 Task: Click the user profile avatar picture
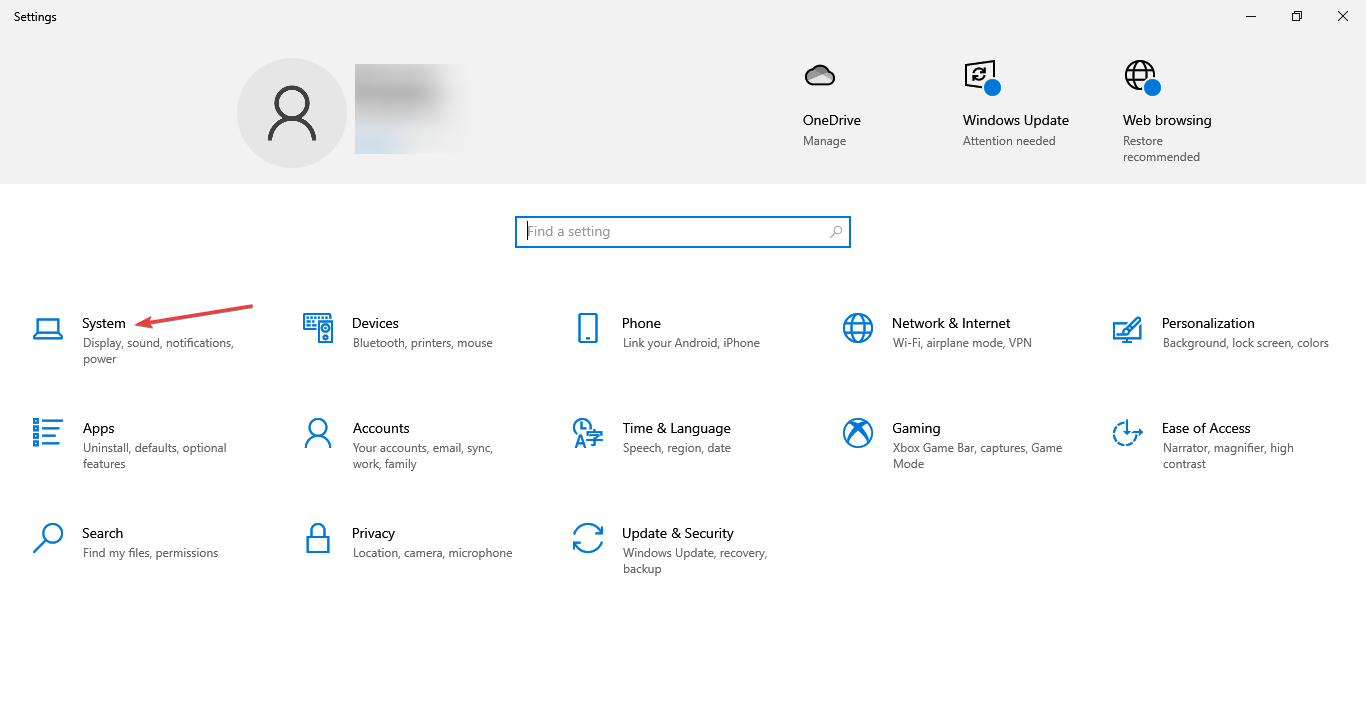(x=292, y=113)
